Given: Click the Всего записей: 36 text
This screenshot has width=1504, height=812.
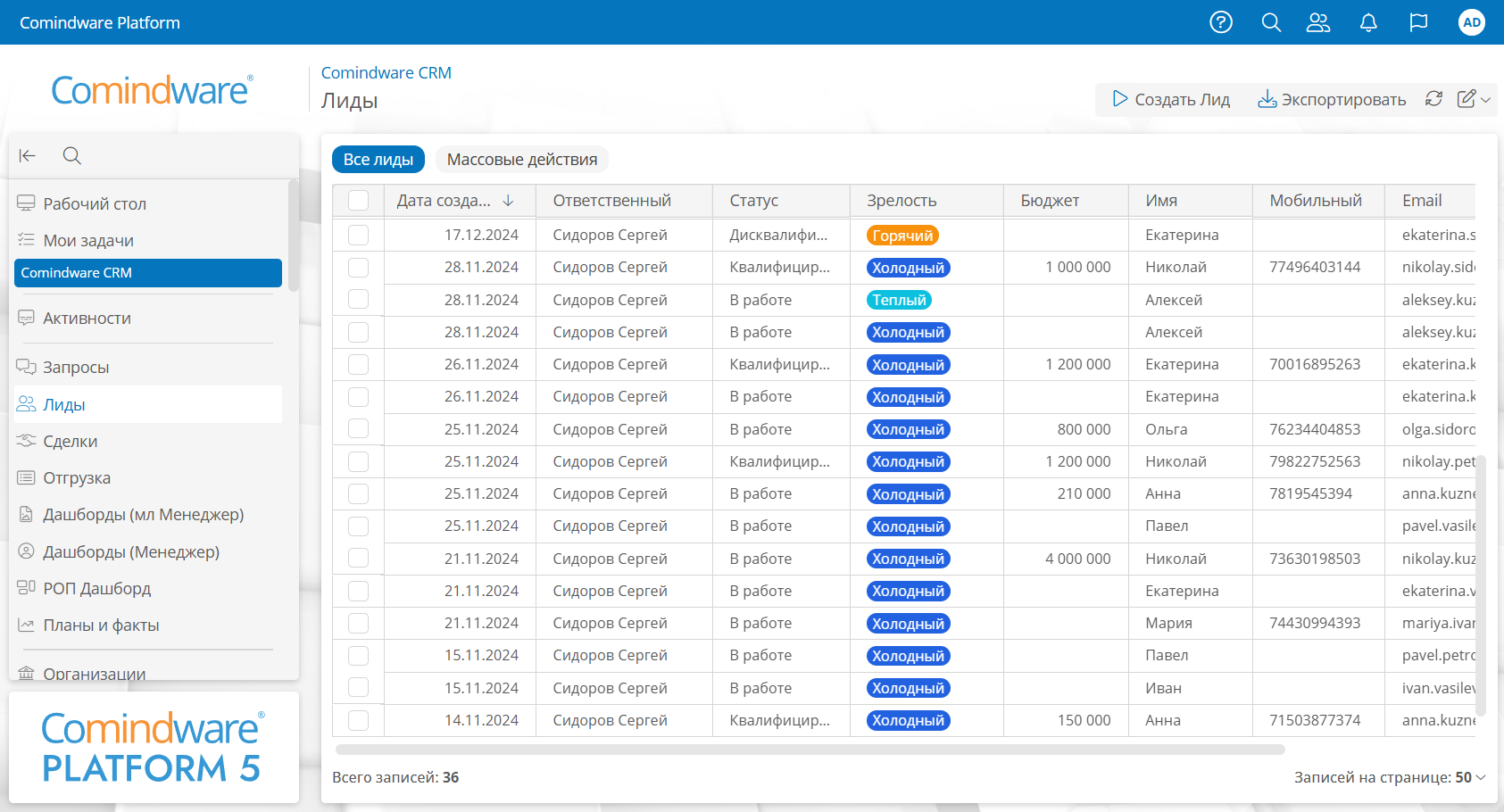Looking at the screenshot, I should tap(395, 777).
